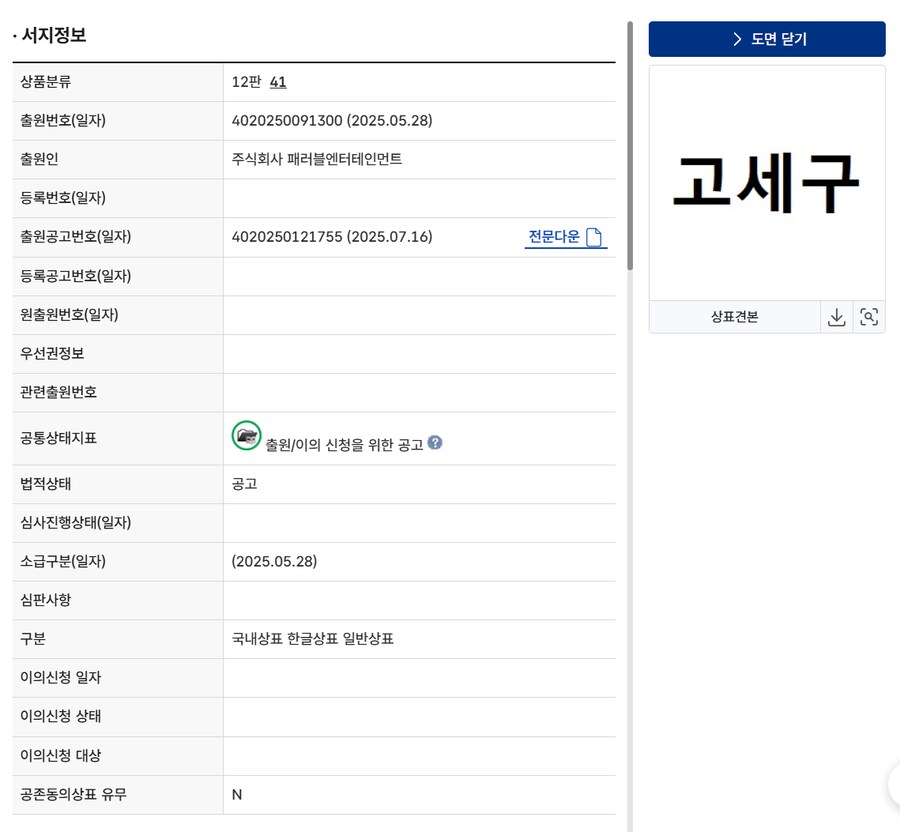Click the help question mark icon
This screenshot has width=900, height=832.
(435, 442)
